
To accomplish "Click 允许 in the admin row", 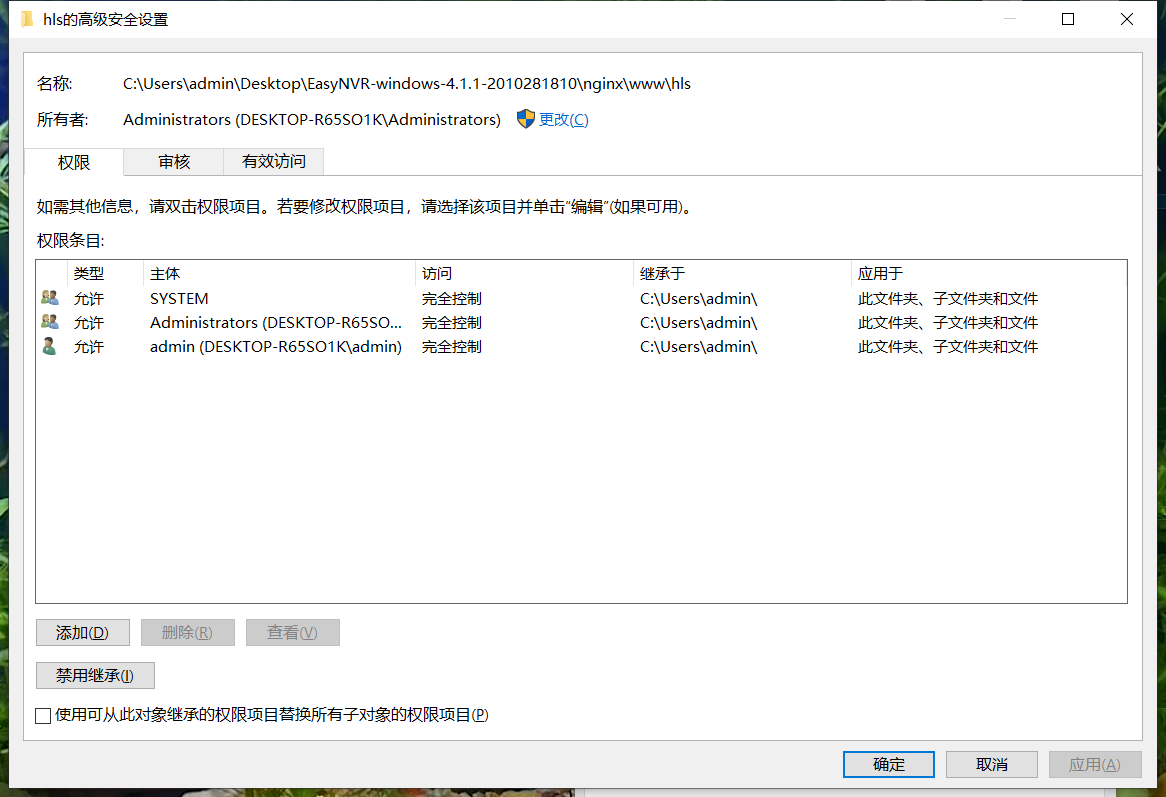I will click(x=88, y=346).
